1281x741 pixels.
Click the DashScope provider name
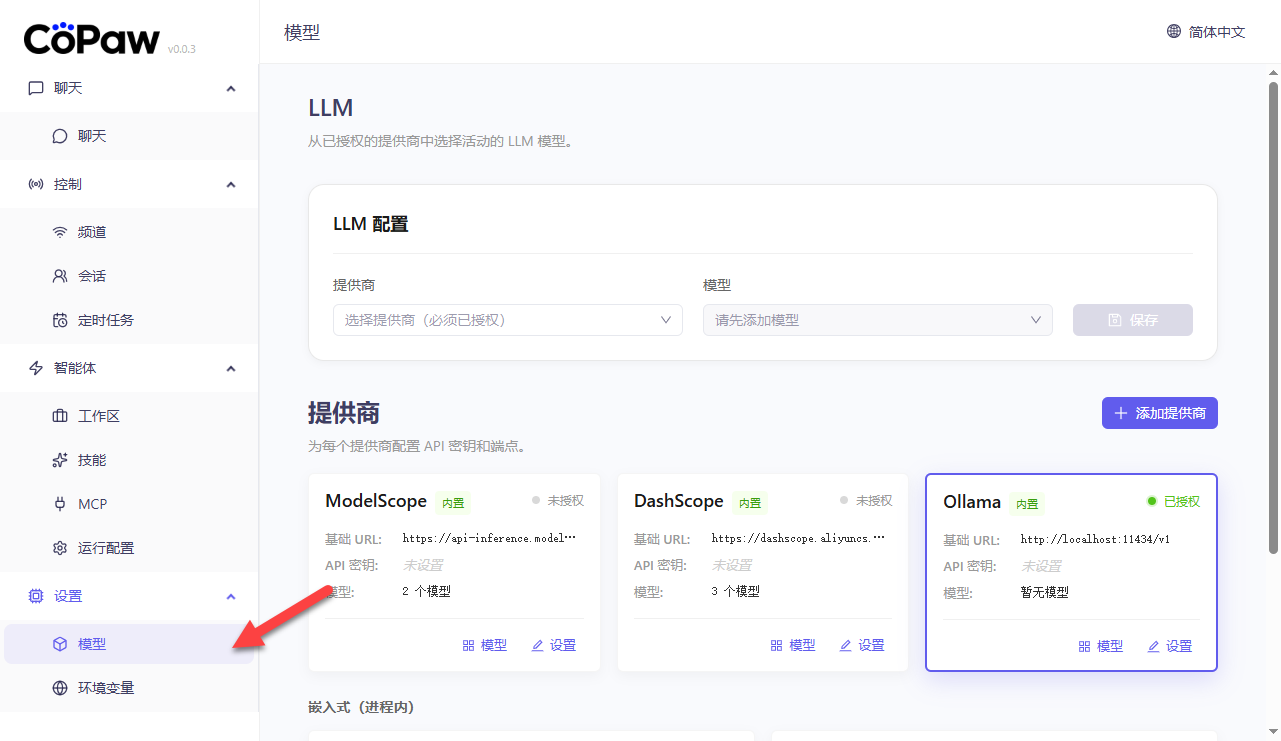[679, 501]
